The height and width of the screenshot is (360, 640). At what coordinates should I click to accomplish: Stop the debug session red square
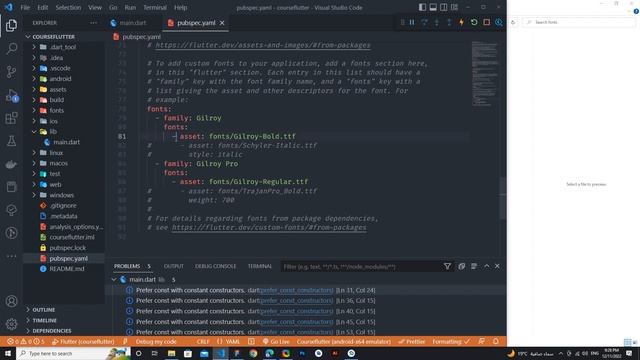point(487,22)
